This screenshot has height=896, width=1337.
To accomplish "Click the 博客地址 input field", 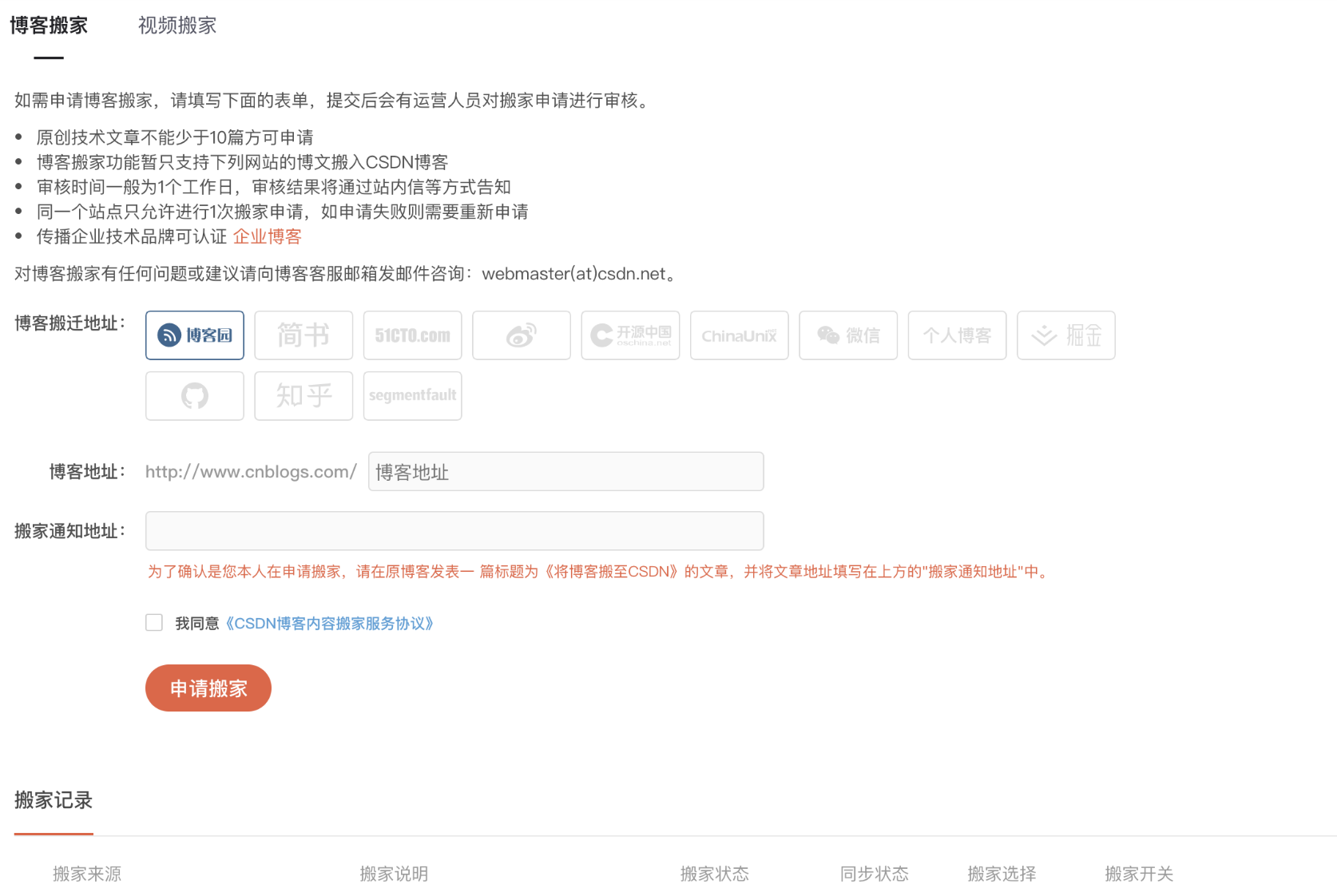I will click(565, 471).
